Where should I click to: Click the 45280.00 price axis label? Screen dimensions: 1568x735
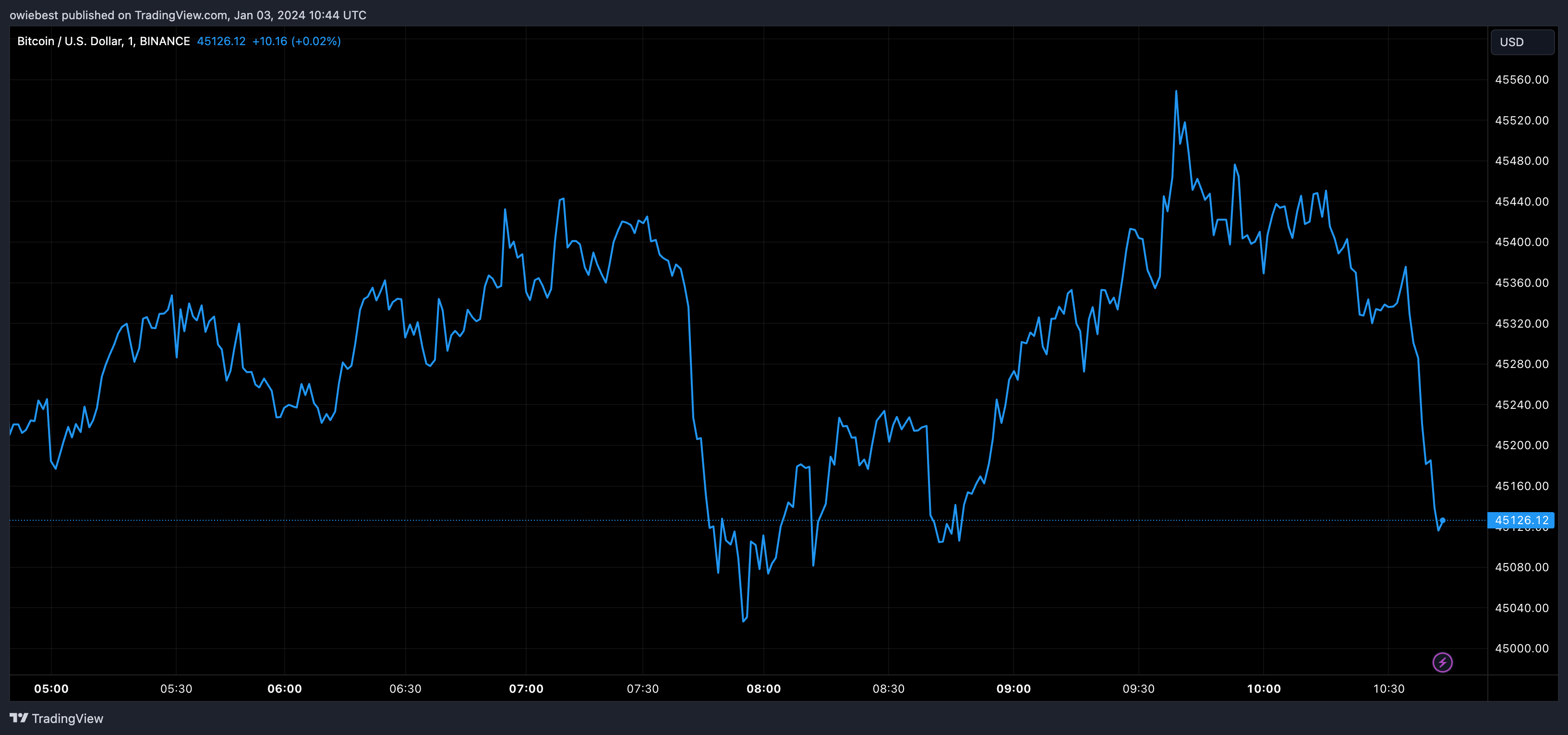pyautogui.click(x=1522, y=364)
